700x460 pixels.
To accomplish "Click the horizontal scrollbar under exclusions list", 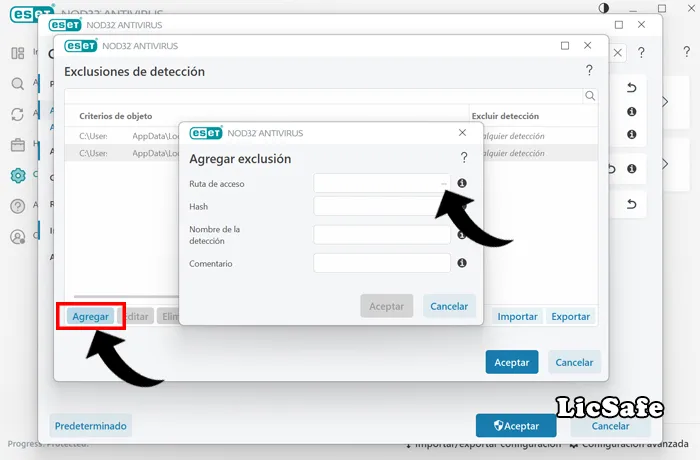I will (126, 296).
